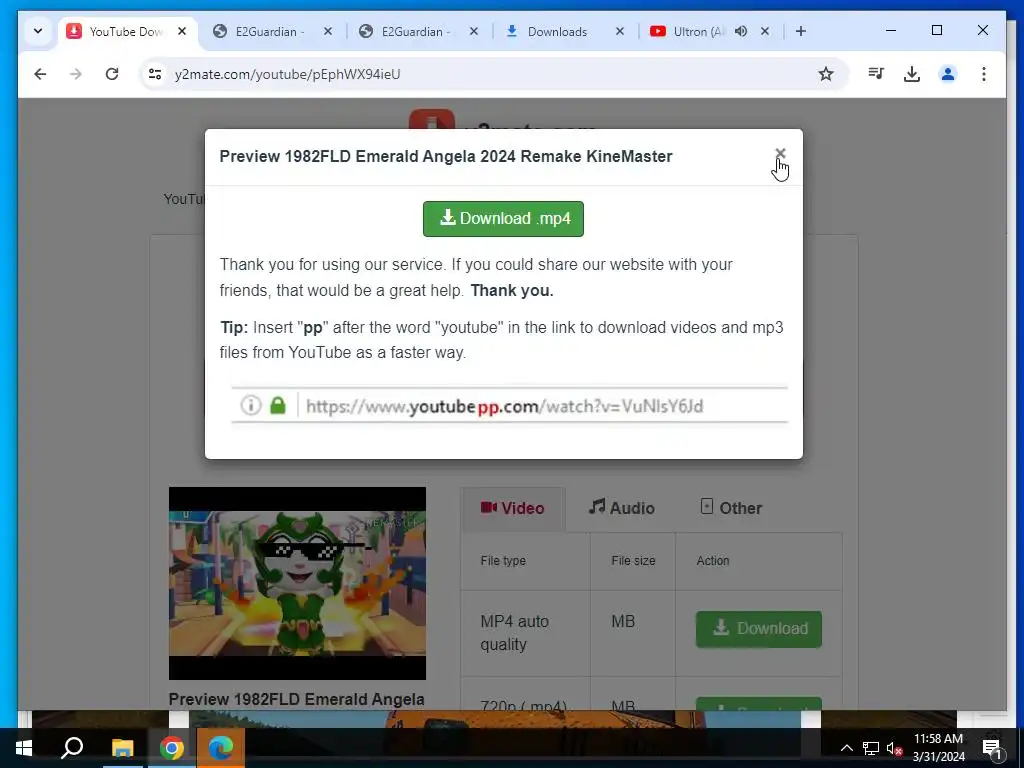The width and height of the screenshot is (1024, 768).
Task: Go back to the previous page
Action: tap(40, 74)
